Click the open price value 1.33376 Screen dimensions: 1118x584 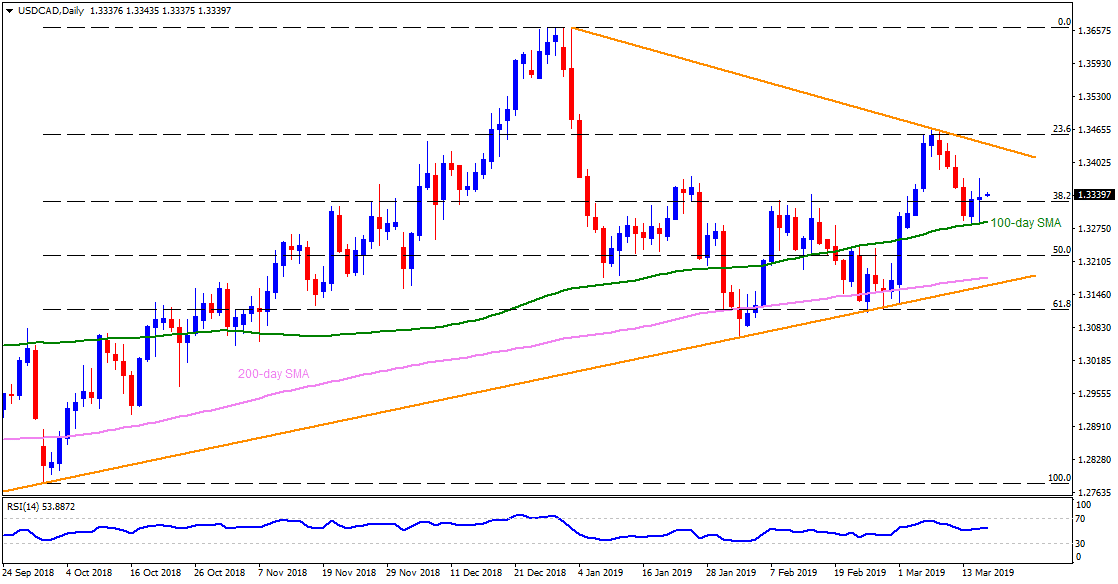click(x=107, y=11)
